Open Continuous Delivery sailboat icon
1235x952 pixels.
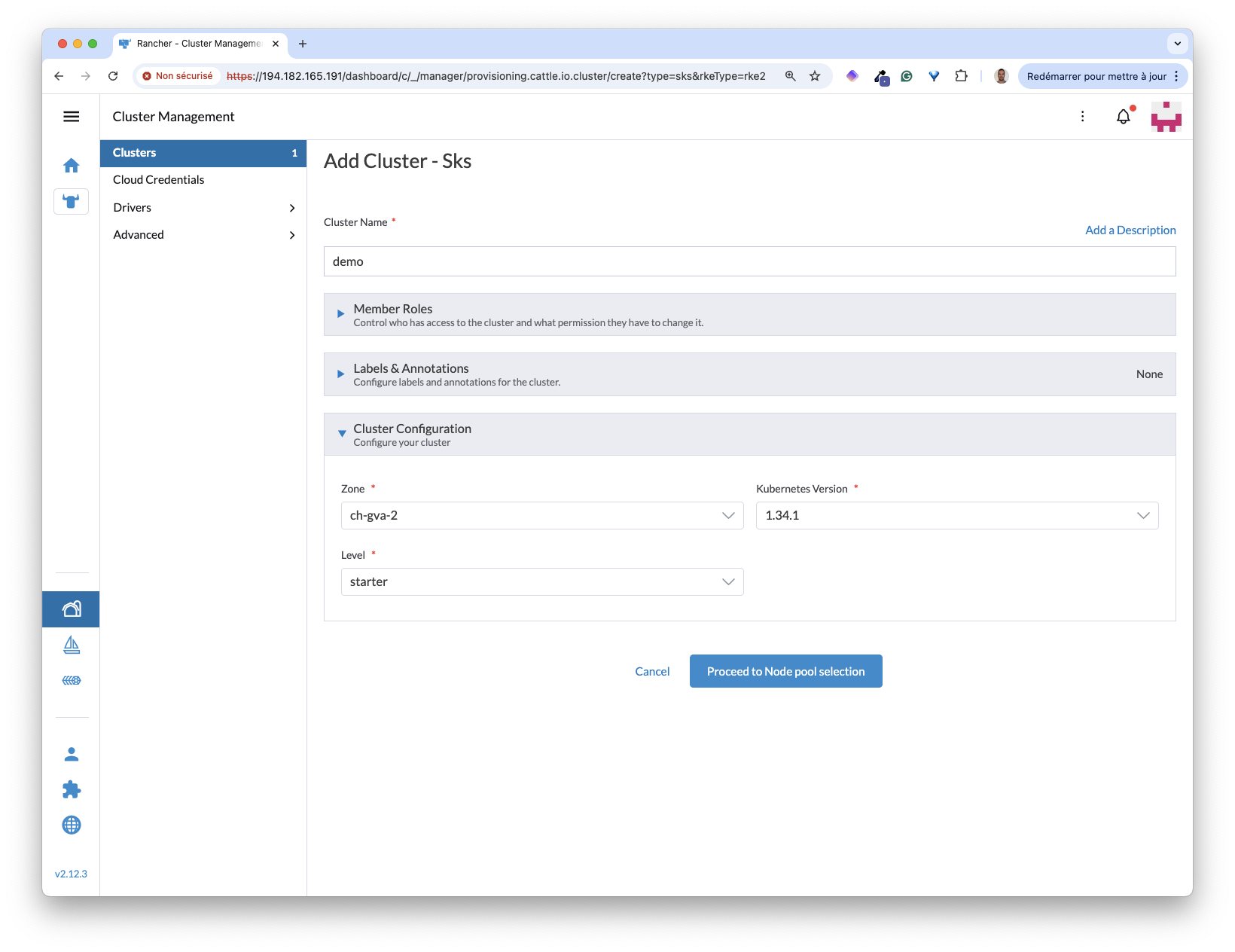click(72, 645)
